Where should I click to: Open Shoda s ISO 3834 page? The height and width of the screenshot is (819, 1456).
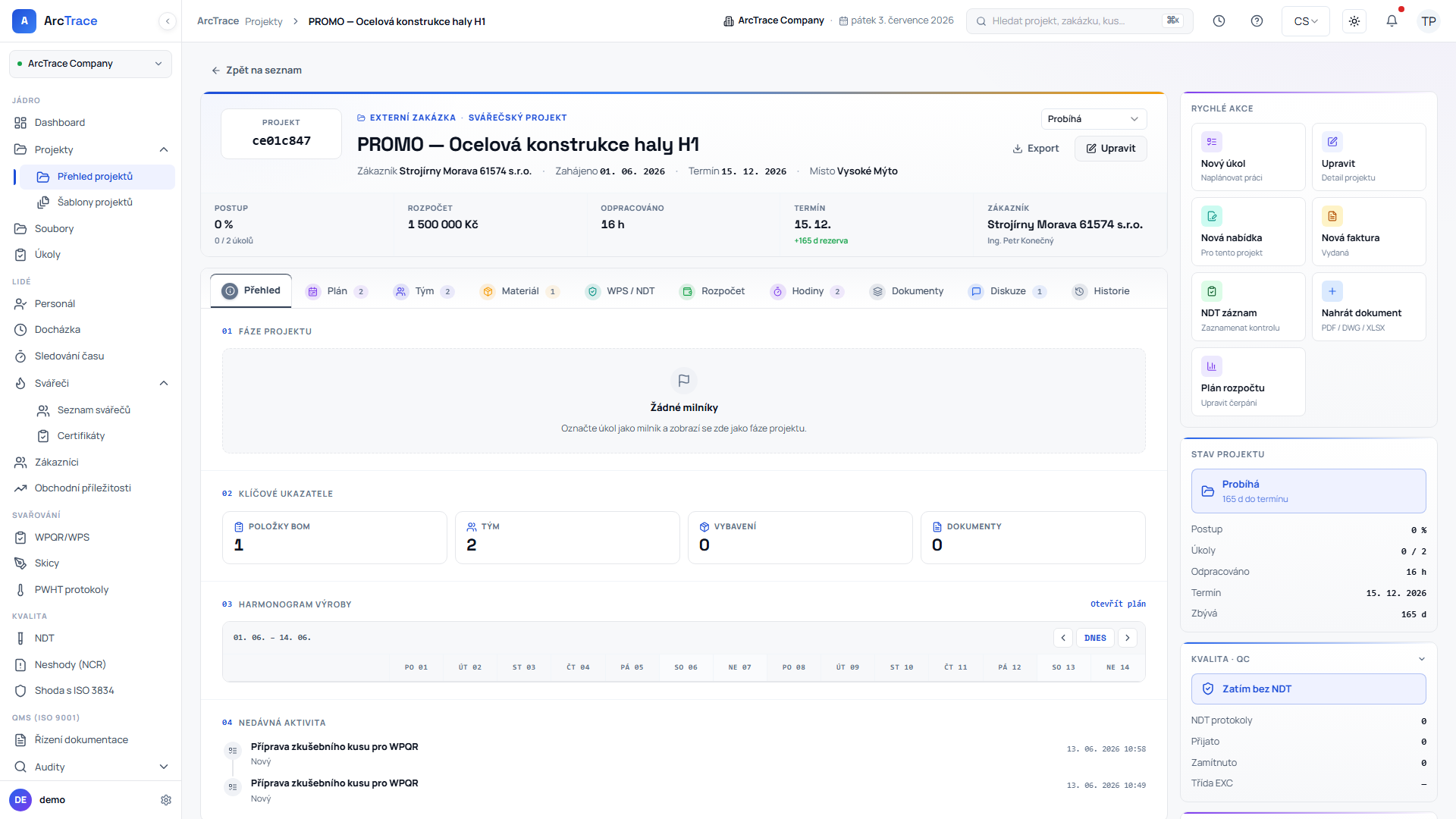click(91, 691)
